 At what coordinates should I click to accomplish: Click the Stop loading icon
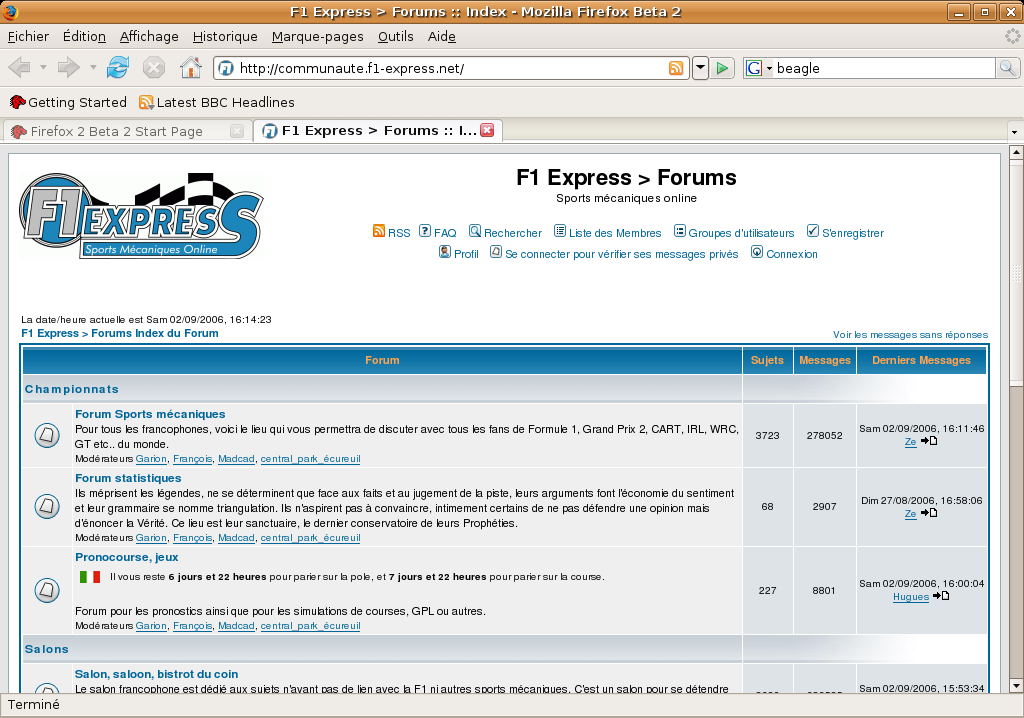[x=153, y=67]
